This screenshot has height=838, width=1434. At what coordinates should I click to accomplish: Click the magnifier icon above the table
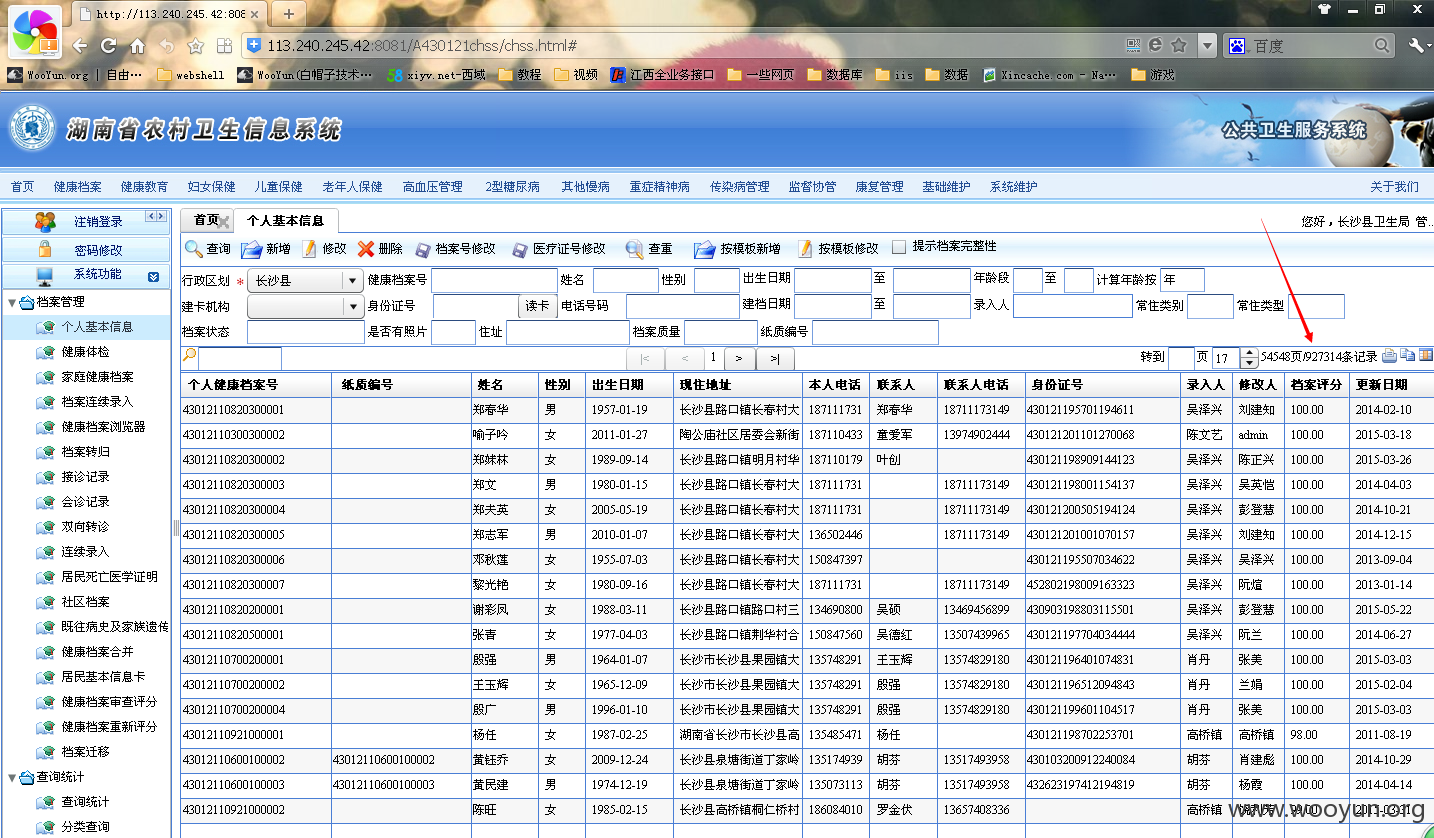pos(189,356)
